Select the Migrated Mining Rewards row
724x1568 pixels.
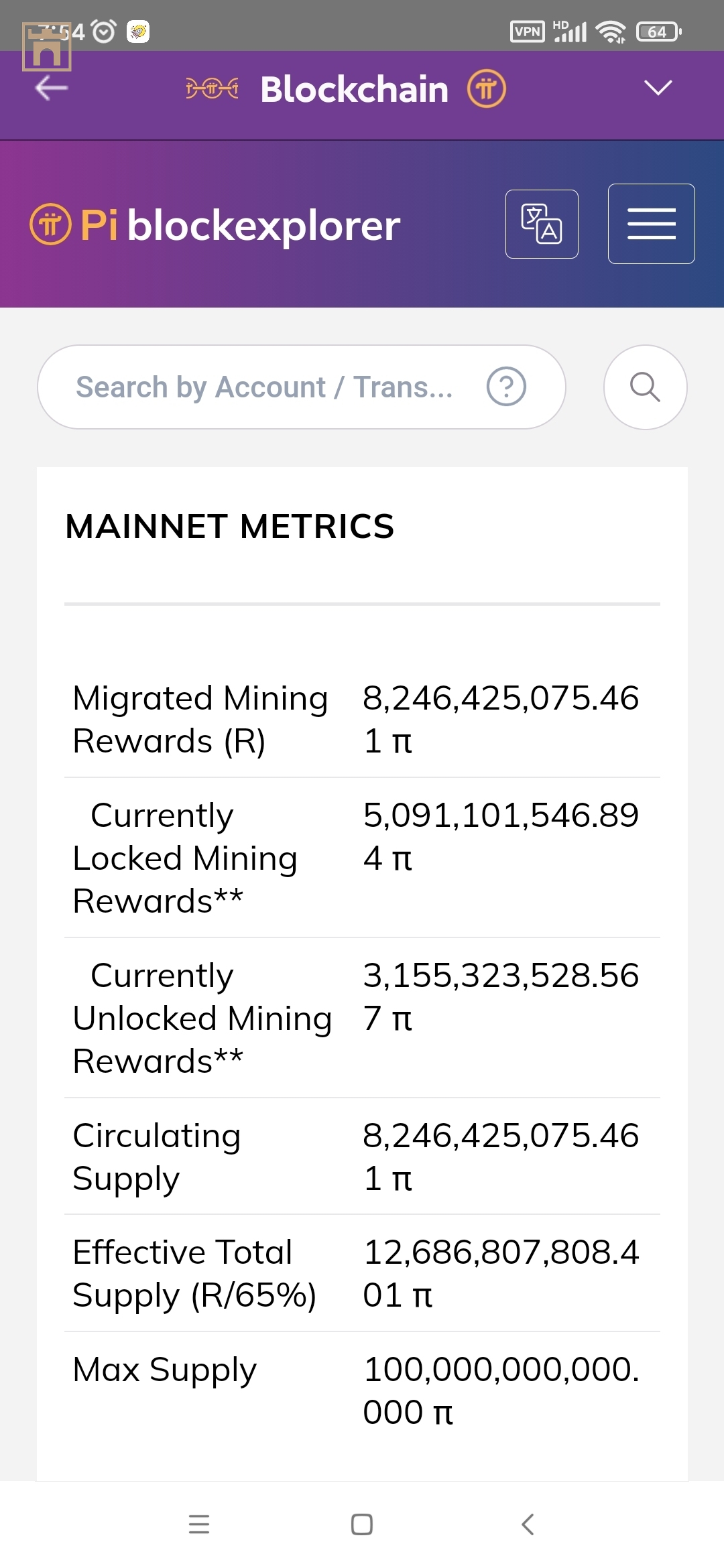coord(362,720)
